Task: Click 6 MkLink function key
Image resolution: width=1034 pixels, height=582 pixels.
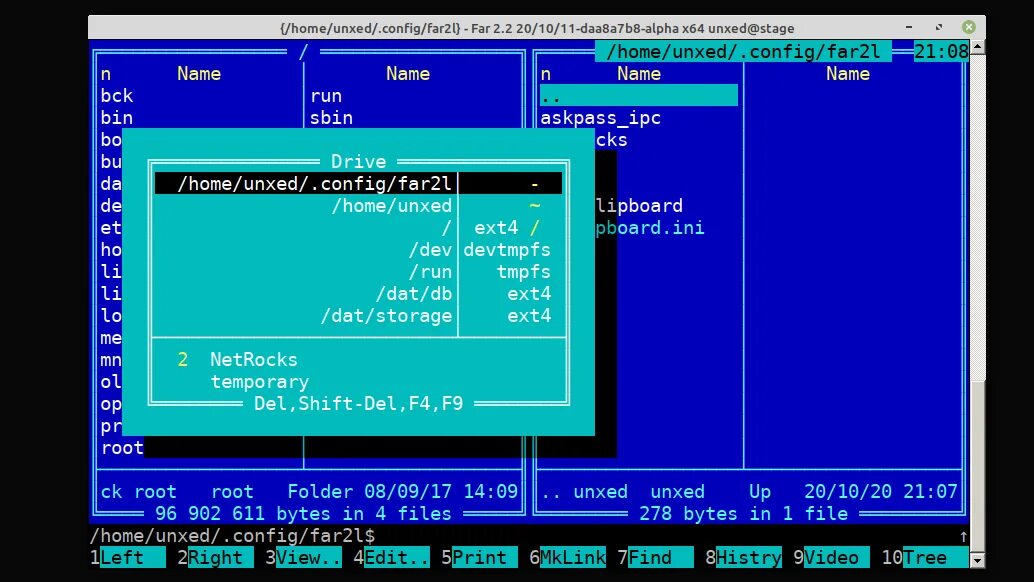Action: pos(568,558)
